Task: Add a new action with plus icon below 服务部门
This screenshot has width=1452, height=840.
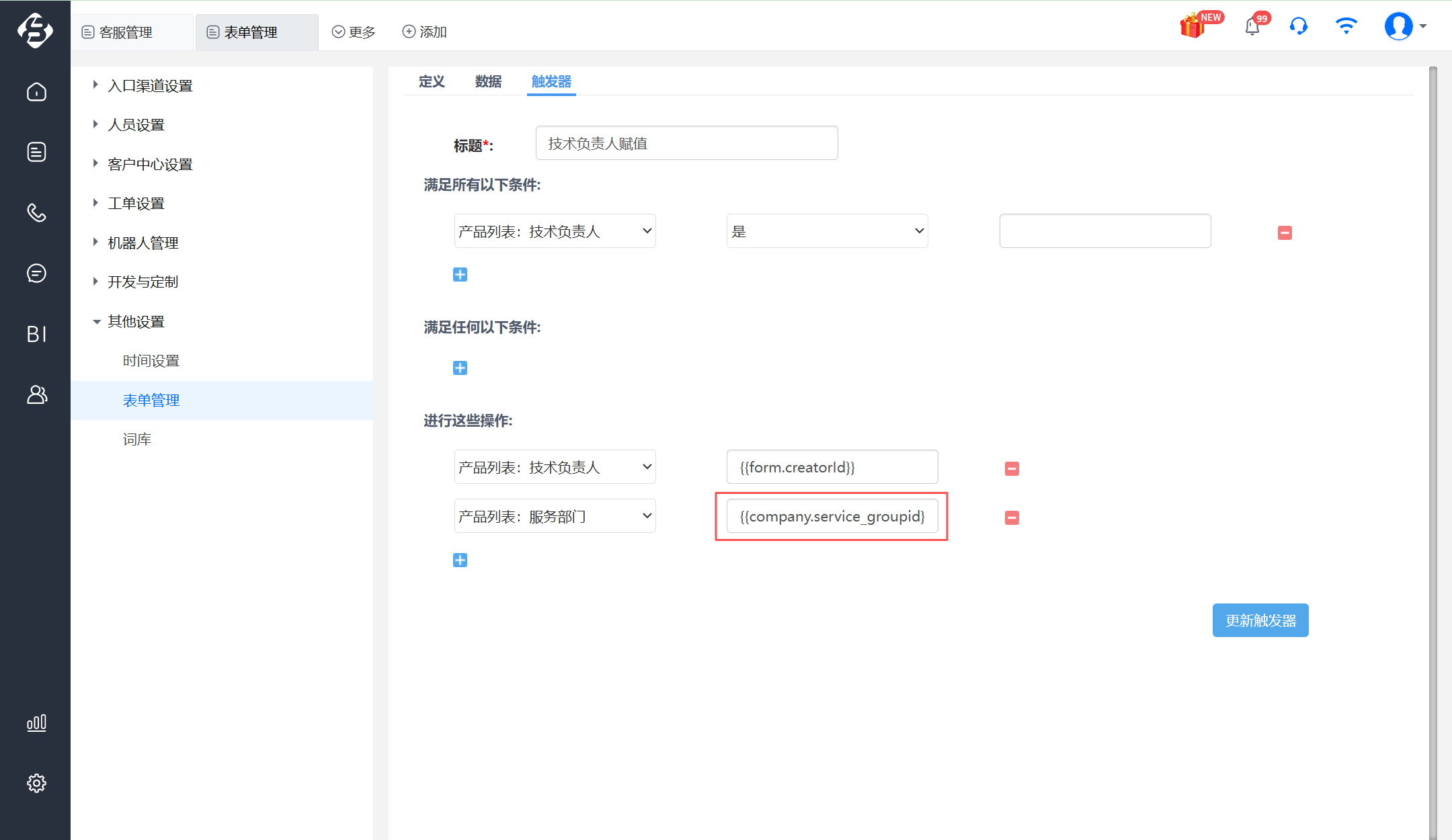Action: (460, 560)
